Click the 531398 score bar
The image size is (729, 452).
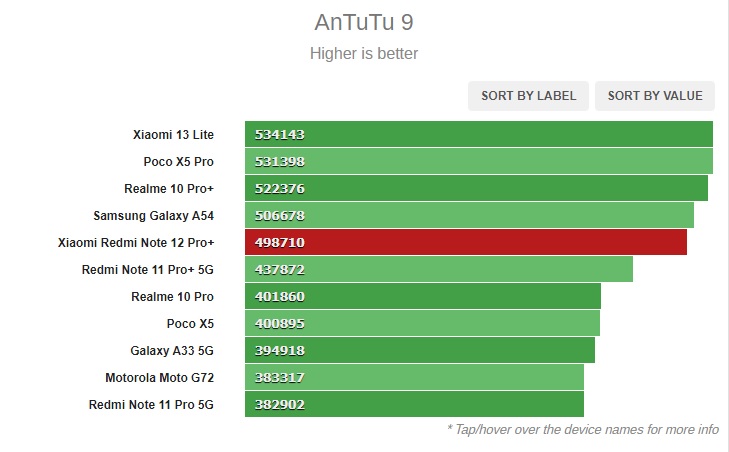point(479,161)
